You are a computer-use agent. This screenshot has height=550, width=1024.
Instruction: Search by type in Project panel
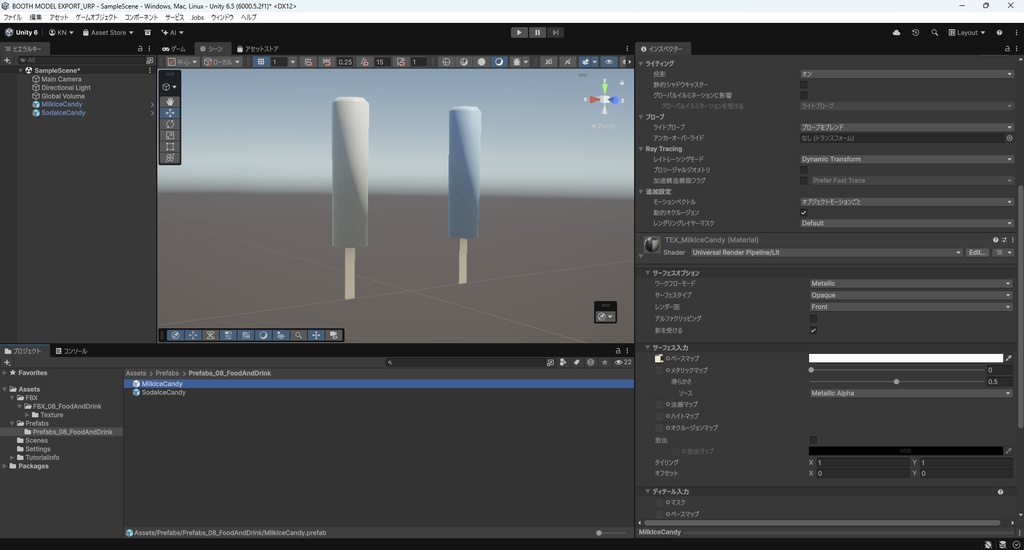[563, 362]
